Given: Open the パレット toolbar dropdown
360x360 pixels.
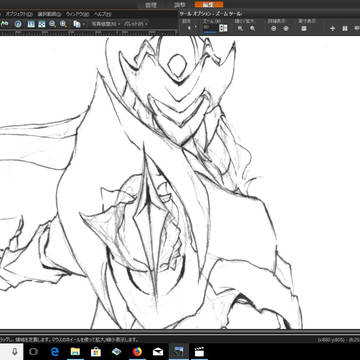Looking at the screenshot, I should pos(135,24).
